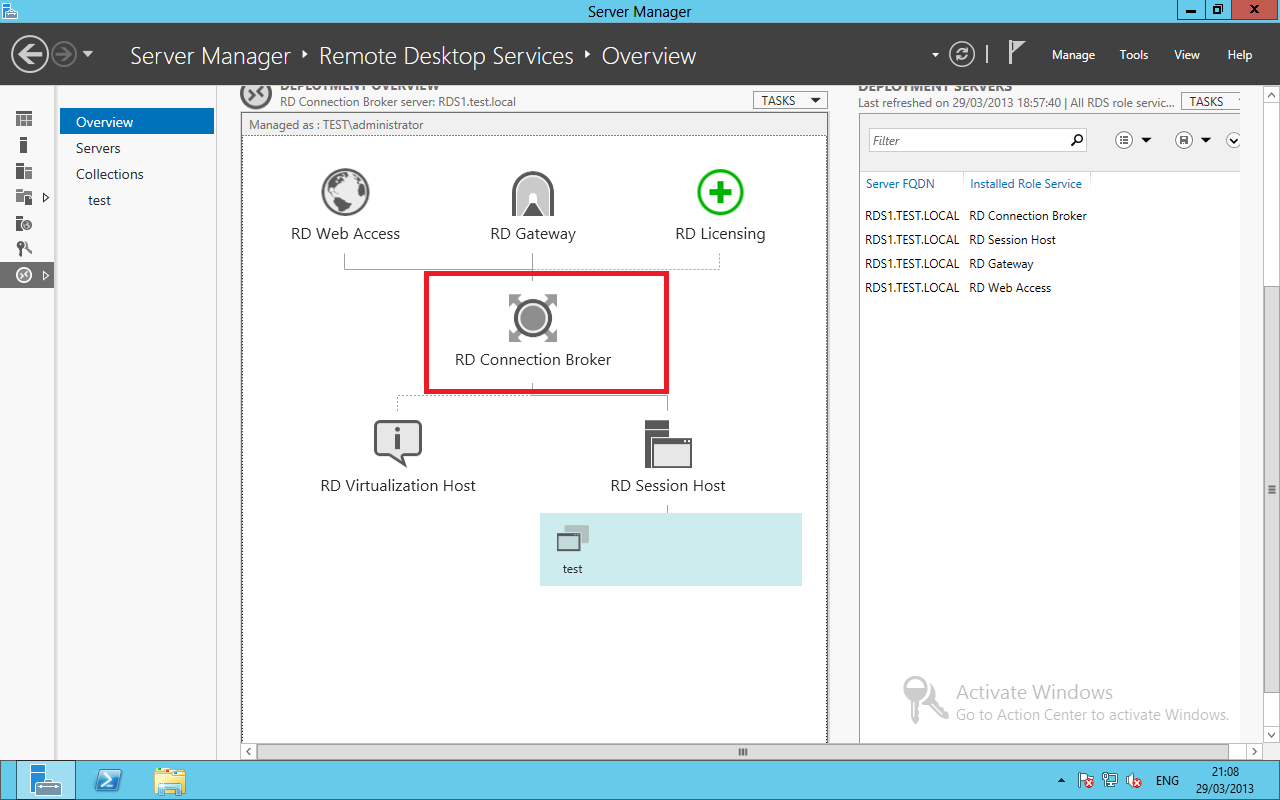Viewport: 1280px width, 800px height.
Task: Click the RD Connection Broker icon
Action: point(533,318)
